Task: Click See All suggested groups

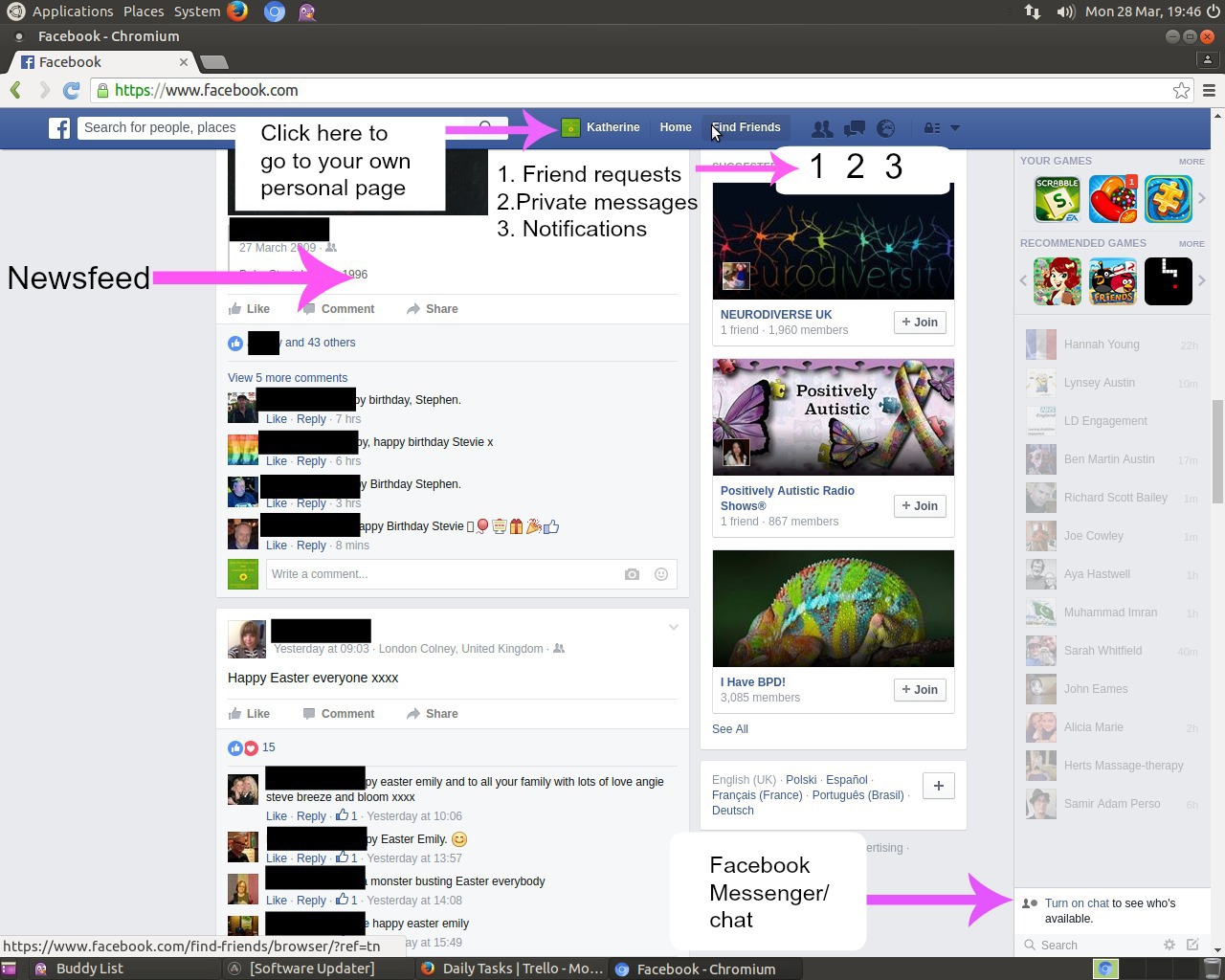Action: 730,729
